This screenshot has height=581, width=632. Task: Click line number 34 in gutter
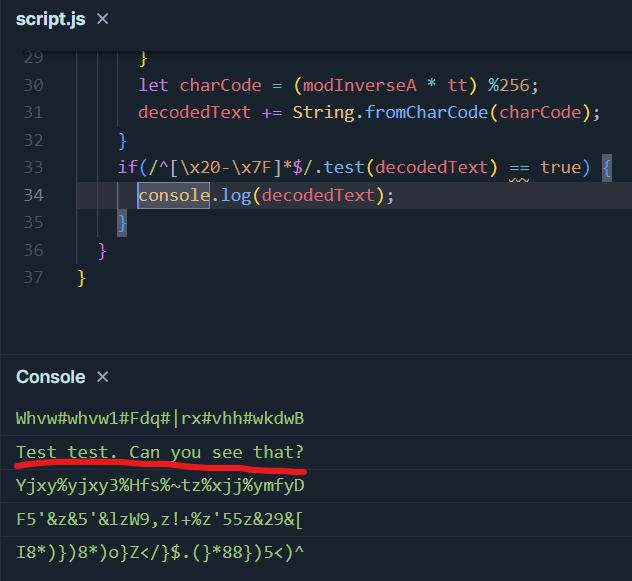(33, 196)
